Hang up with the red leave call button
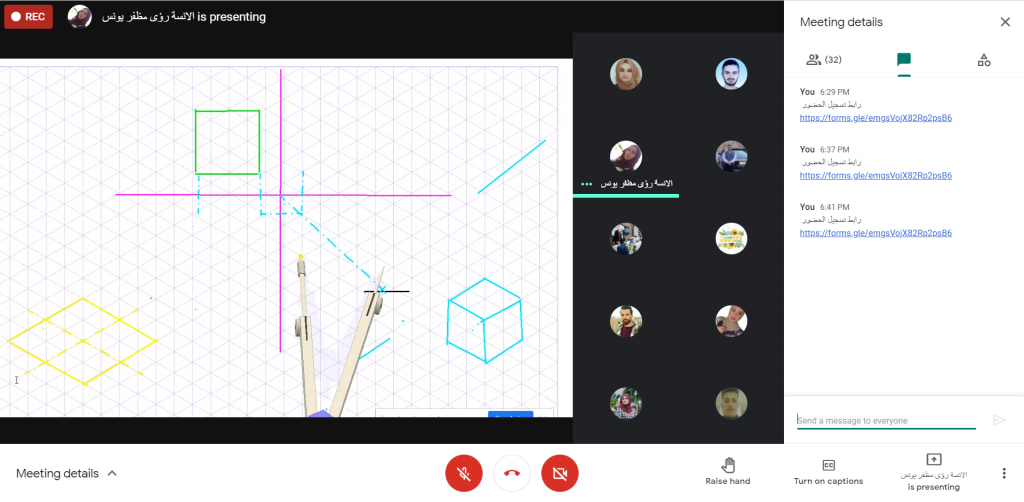1024x502 pixels. [512, 473]
